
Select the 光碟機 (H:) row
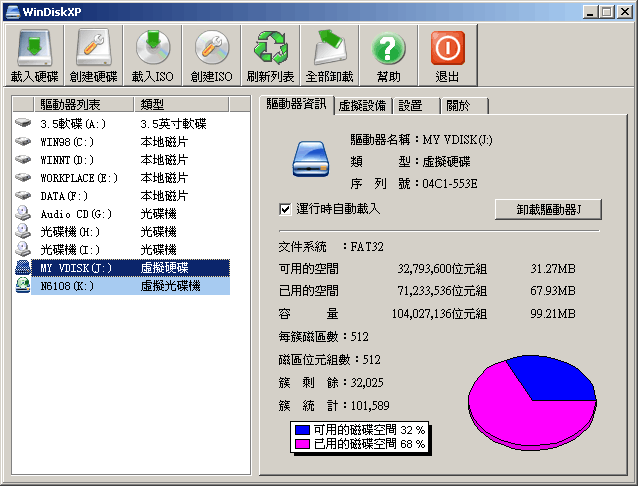coord(122,232)
